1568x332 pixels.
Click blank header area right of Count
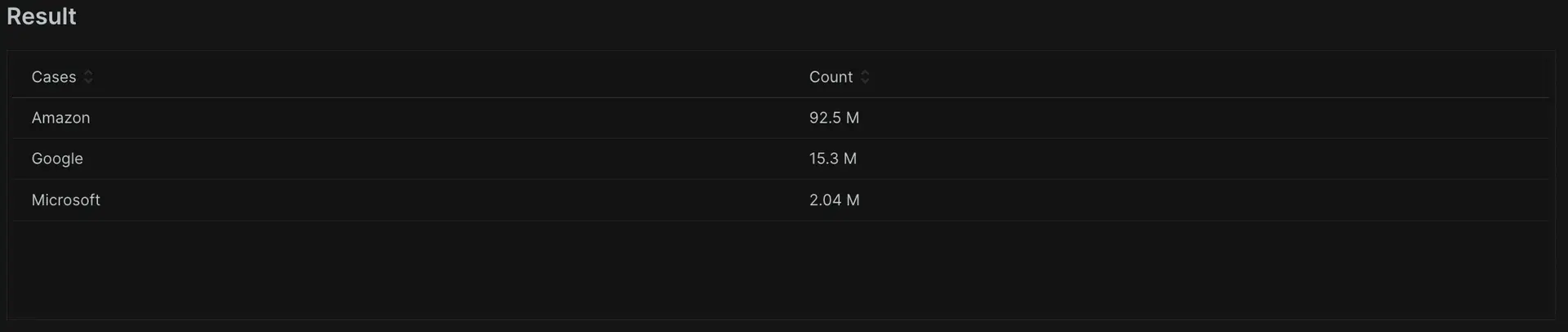click(1184, 77)
